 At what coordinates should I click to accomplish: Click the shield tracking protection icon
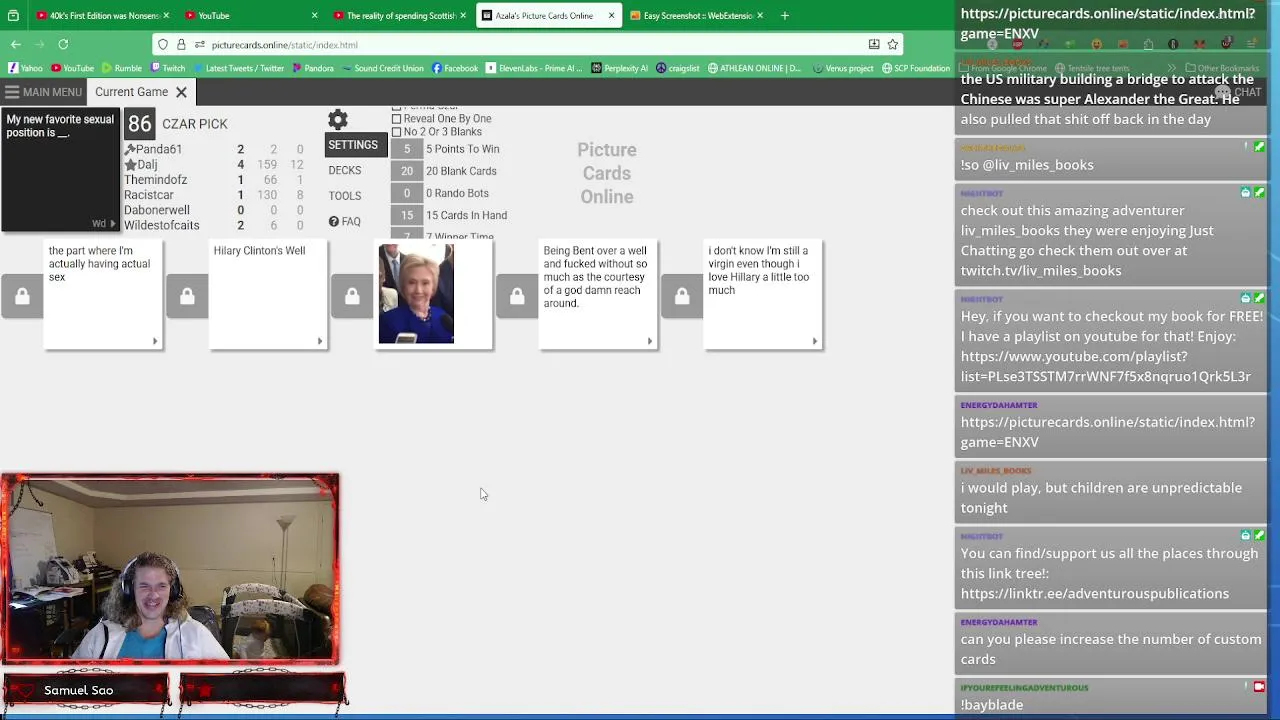click(x=163, y=44)
